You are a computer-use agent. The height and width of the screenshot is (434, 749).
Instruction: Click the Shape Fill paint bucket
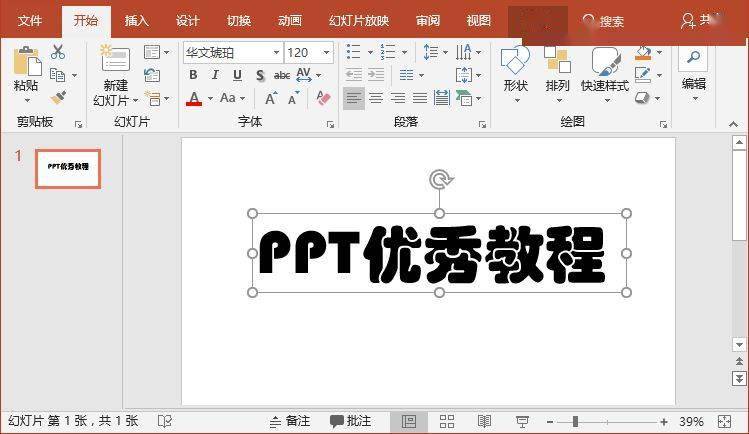pyautogui.click(x=643, y=52)
